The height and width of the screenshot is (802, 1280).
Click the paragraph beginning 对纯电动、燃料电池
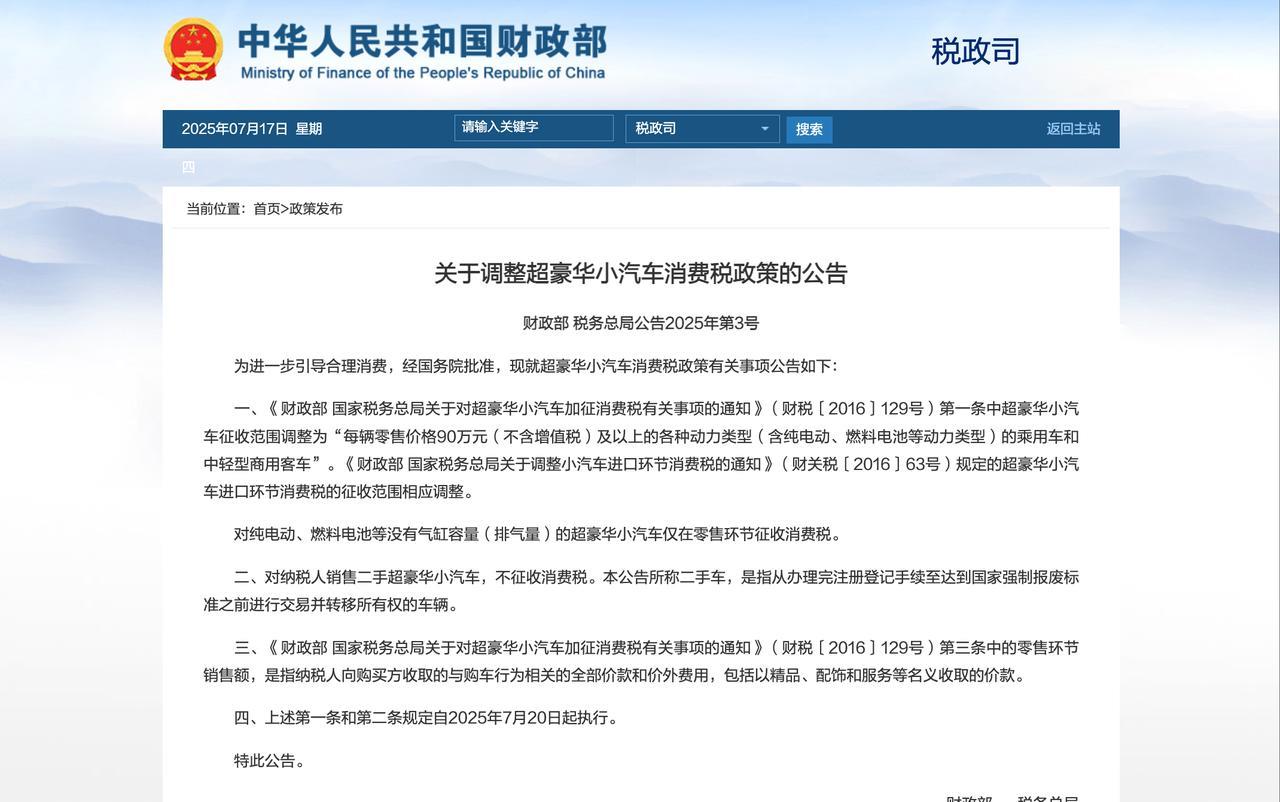[x=538, y=534]
